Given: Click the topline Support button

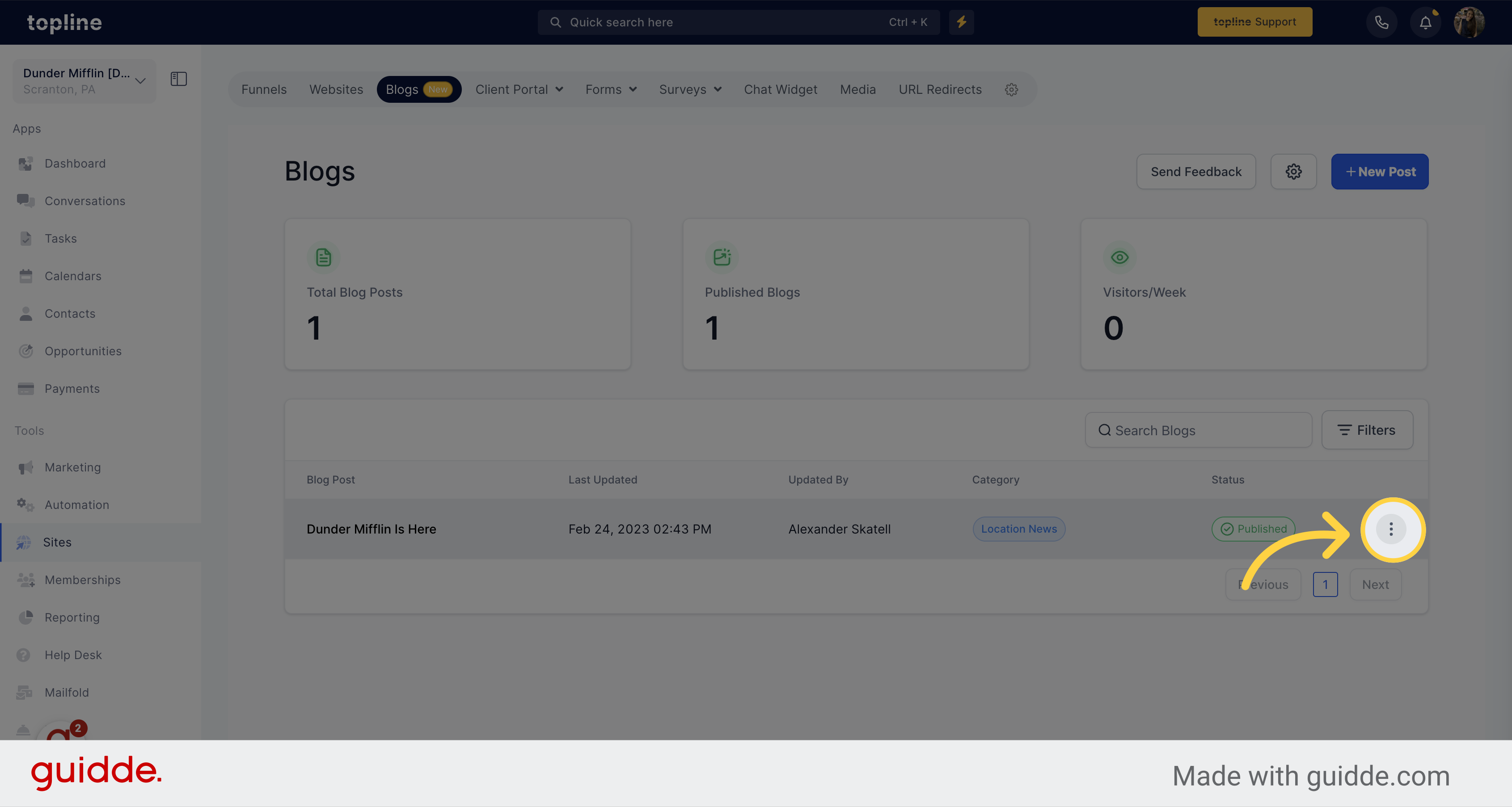Looking at the screenshot, I should (x=1254, y=22).
